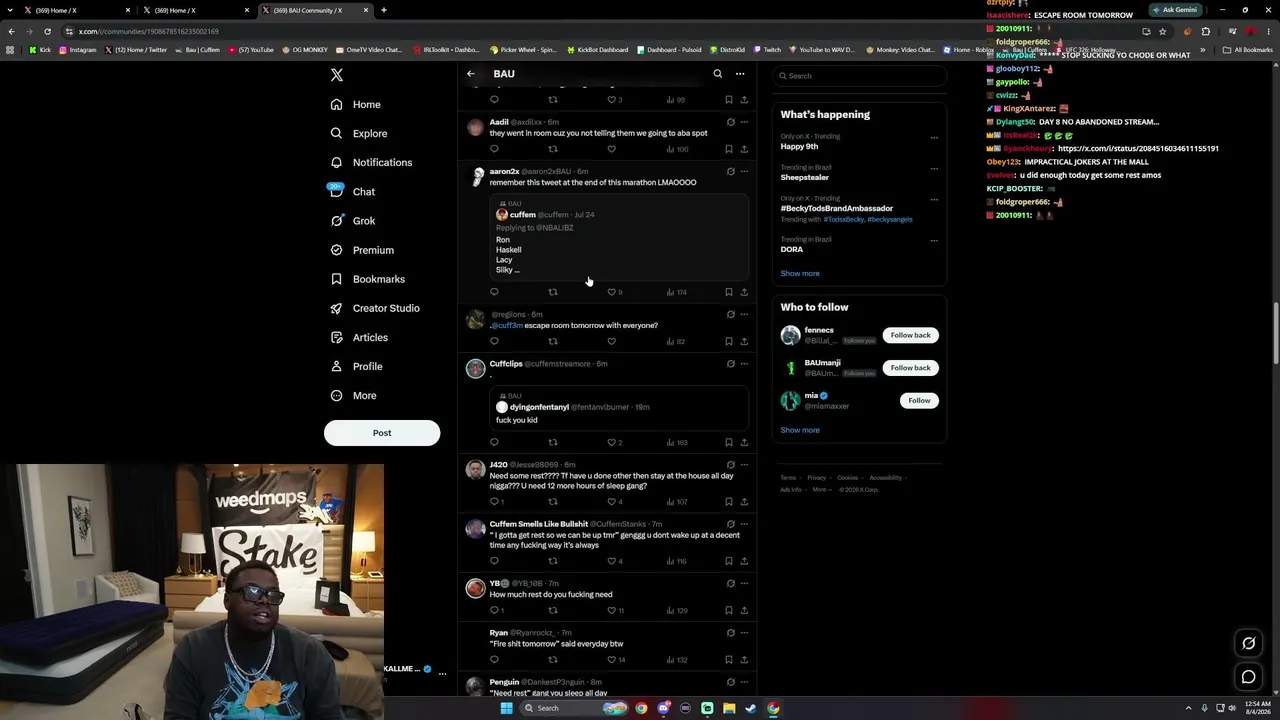Bookmark the Cuffclips post
This screenshot has width=1280, height=720.
[728, 442]
